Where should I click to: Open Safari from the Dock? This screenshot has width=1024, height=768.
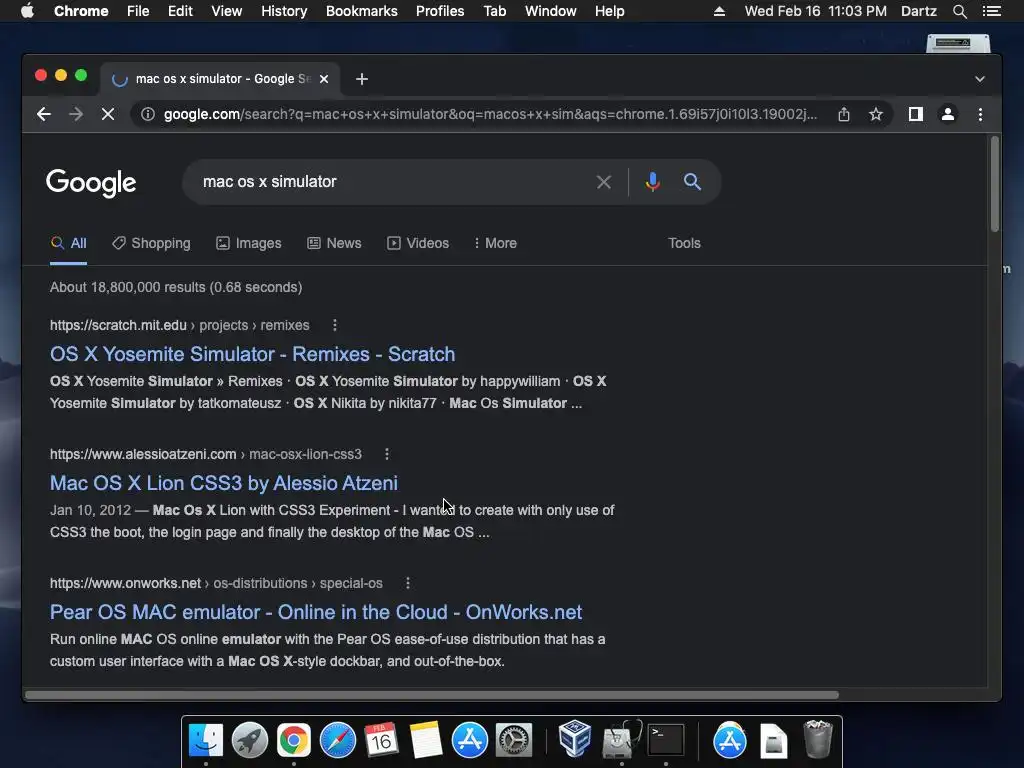pos(338,740)
